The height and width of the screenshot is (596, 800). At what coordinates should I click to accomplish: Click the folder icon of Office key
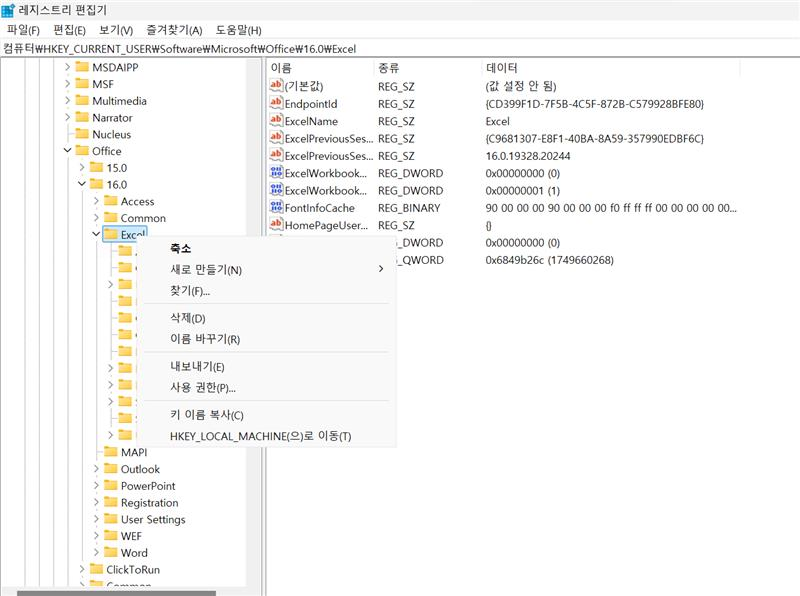coord(82,151)
